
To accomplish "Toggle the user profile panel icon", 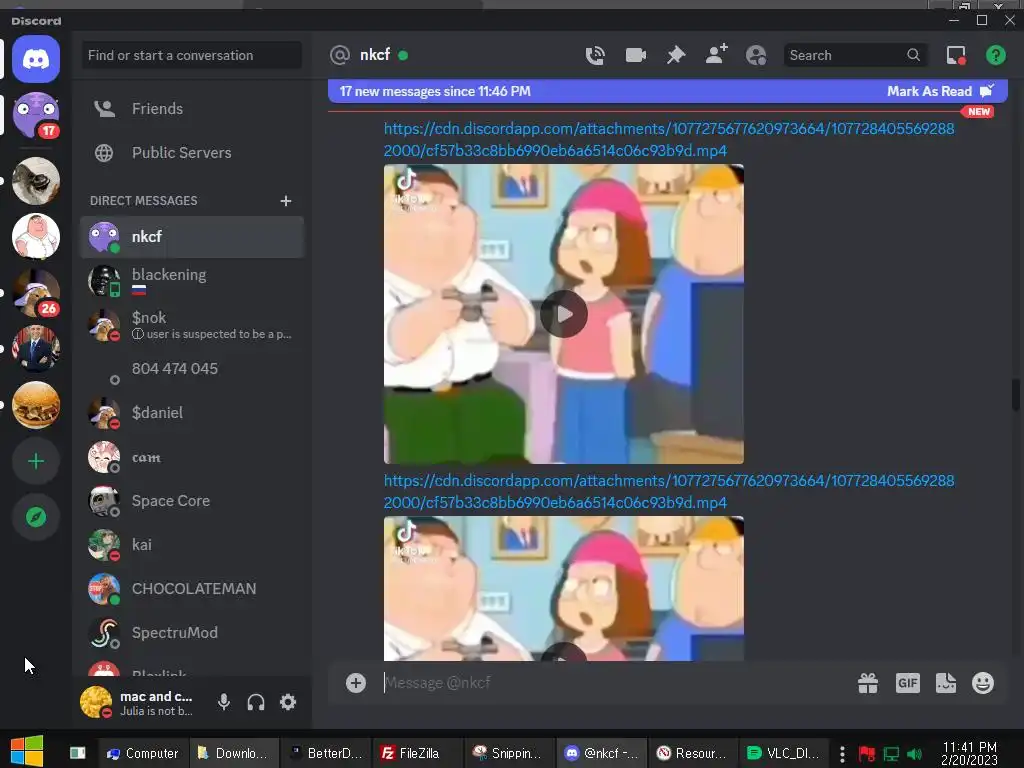I will tap(756, 56).
